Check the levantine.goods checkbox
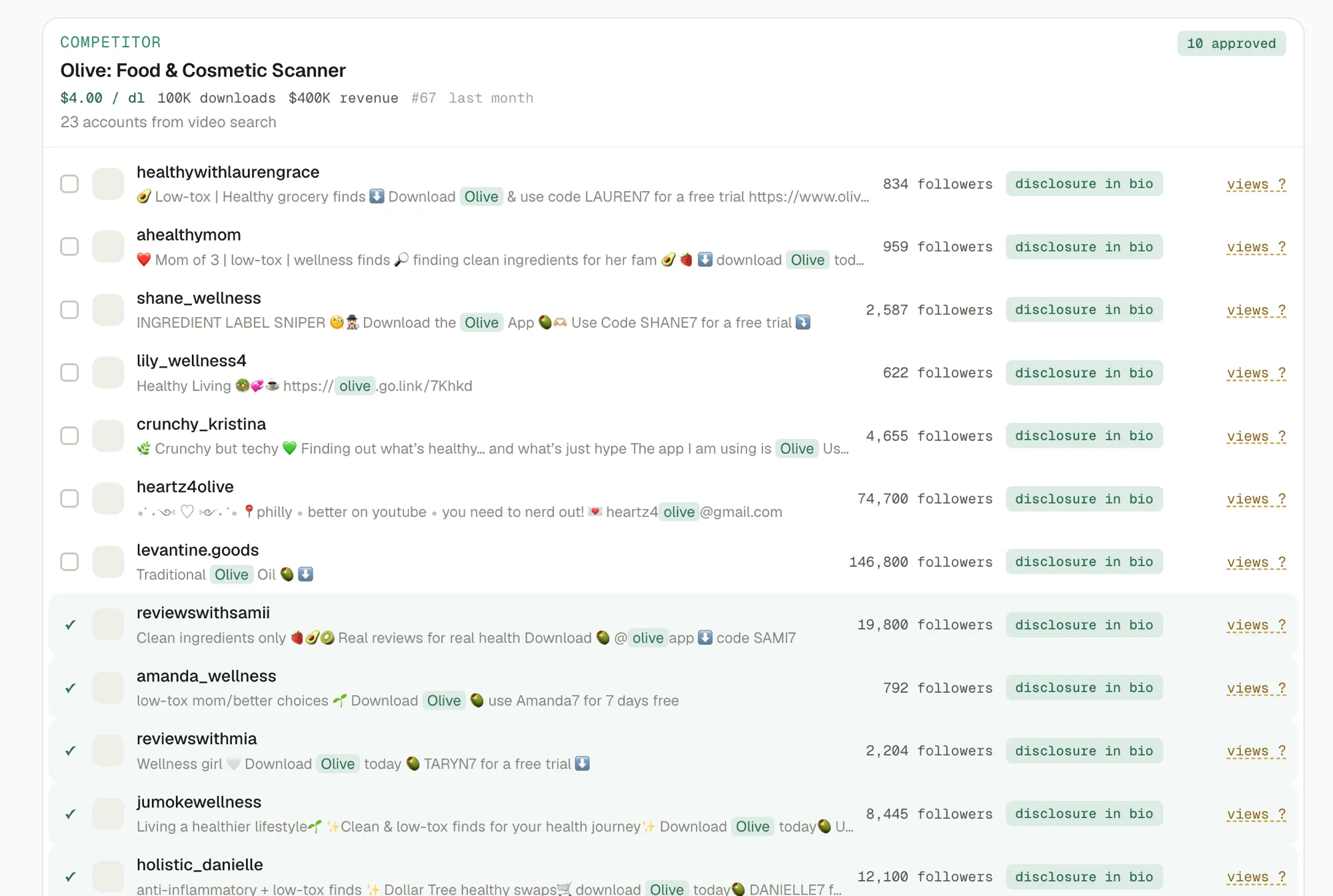Image resolution: width=1333 pixels, height=896 pixels. tap(69, 562)
